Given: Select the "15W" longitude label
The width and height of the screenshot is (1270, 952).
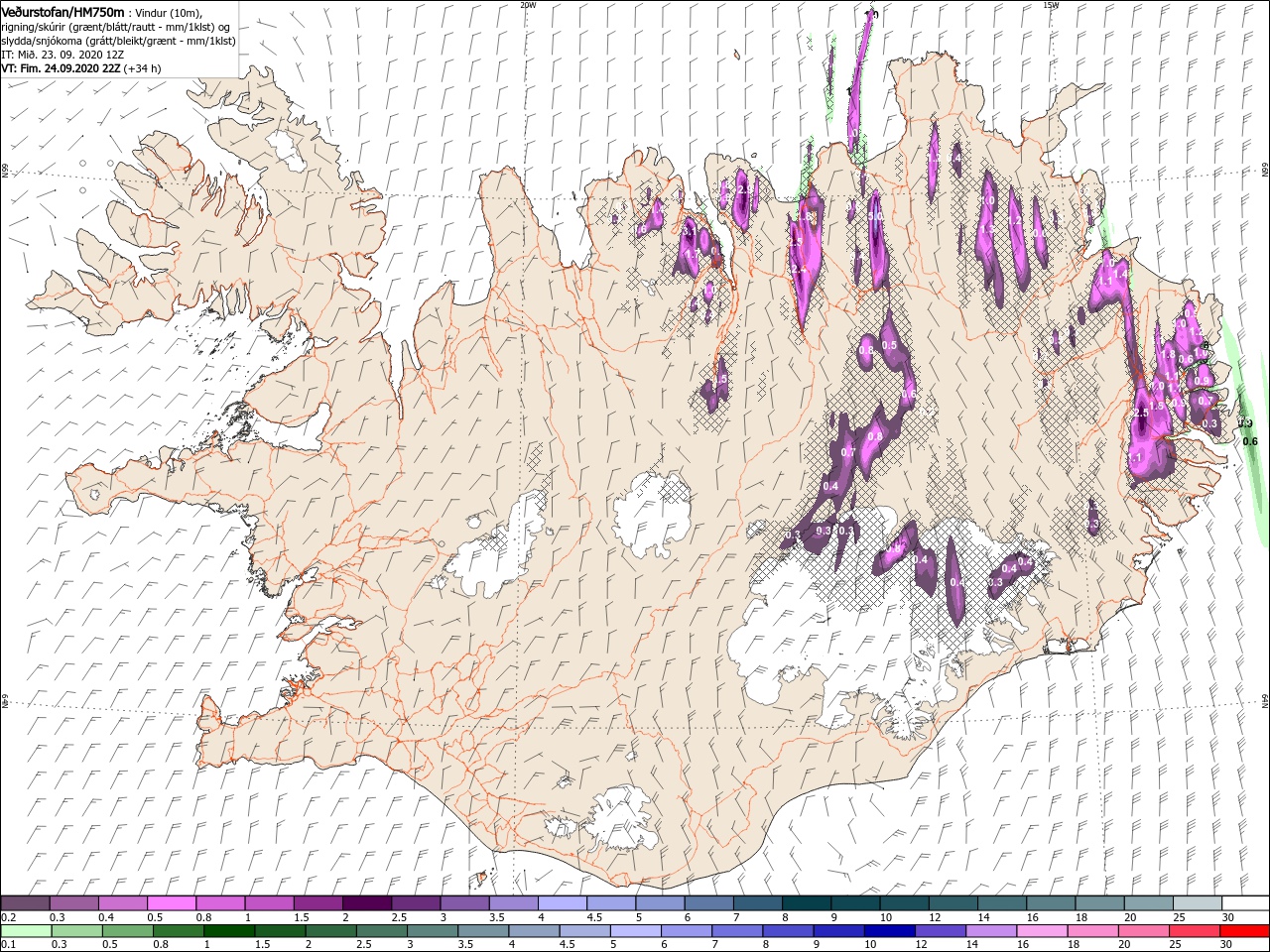Looking at the screenshot, I should coord(1051,4).
